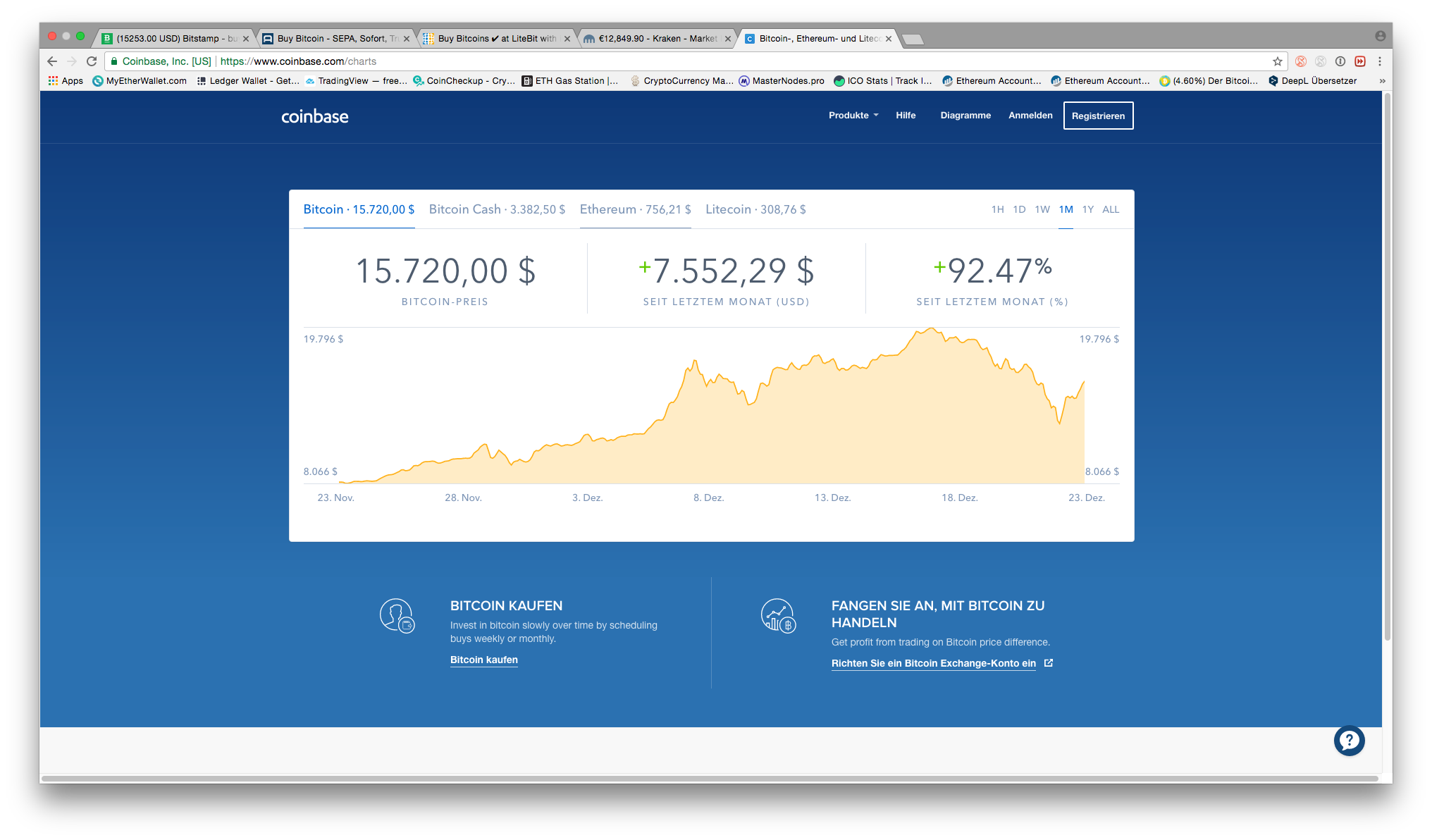Open the (4.60%) Der Bitcoi... bookmark

[1209, 81]
